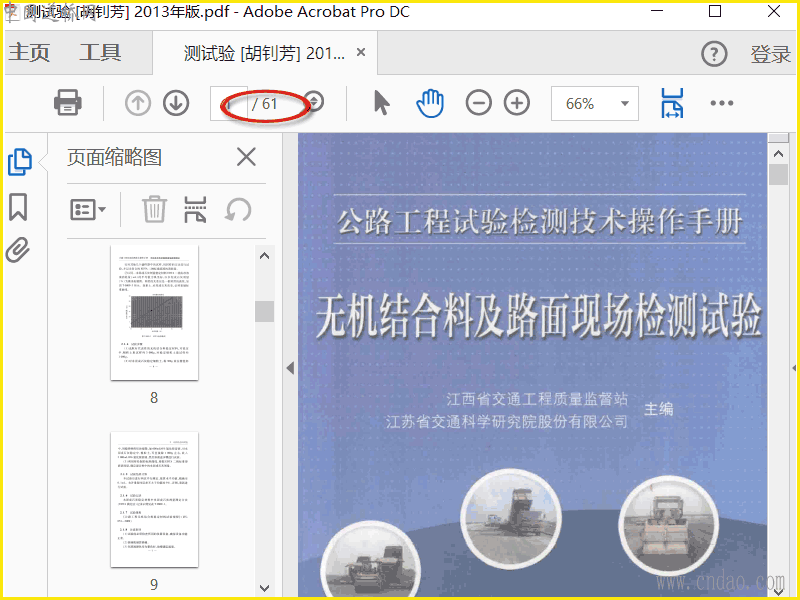Select the page 8 thumbnail
This screenshot has height=600, width=800.
[154, 313]
